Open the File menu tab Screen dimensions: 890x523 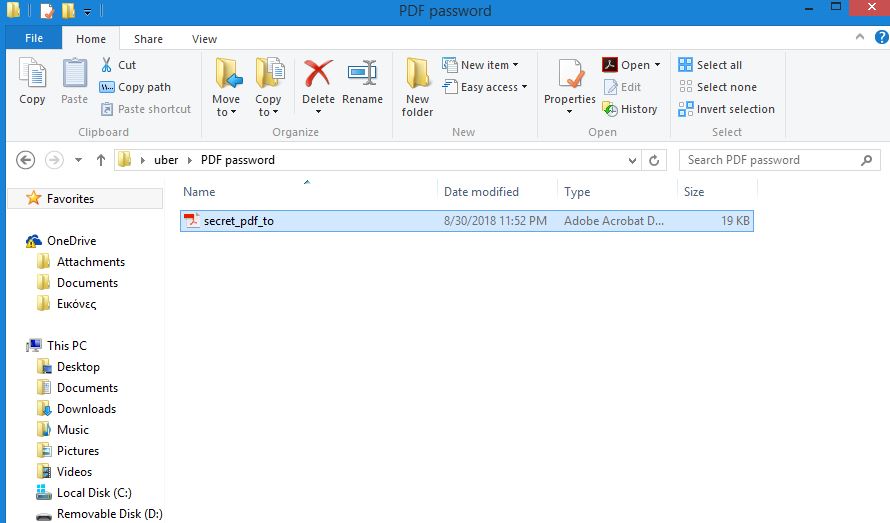click(34, 38)
